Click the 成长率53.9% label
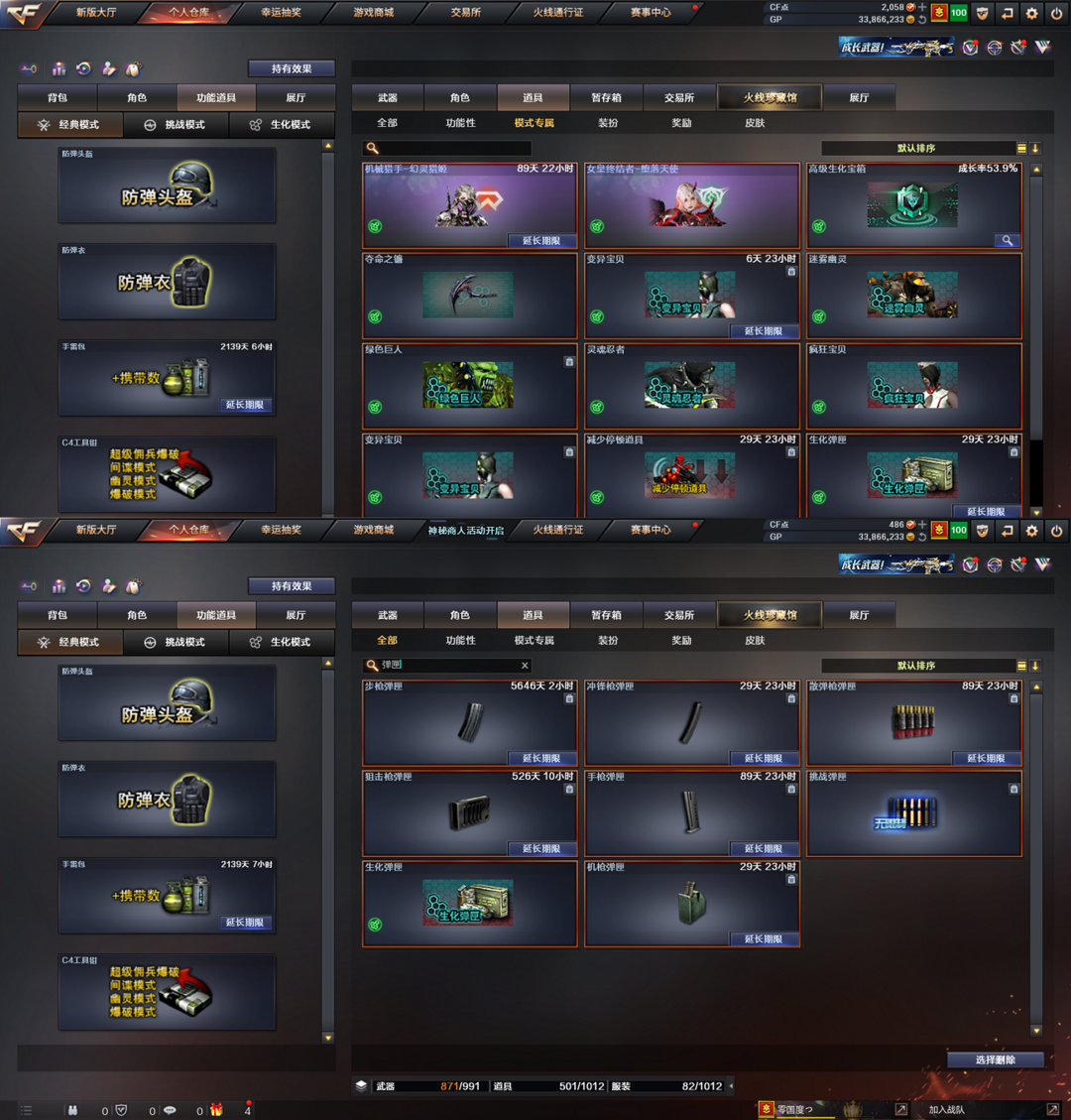 tap(988, 169)
